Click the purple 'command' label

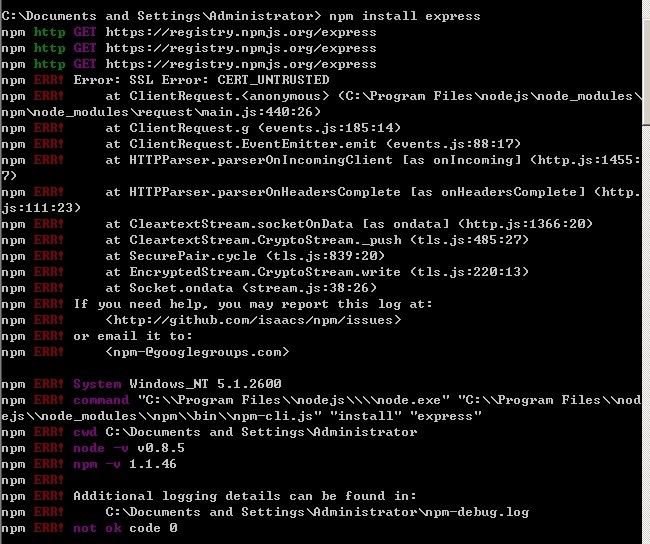click(x=101, y=400)
